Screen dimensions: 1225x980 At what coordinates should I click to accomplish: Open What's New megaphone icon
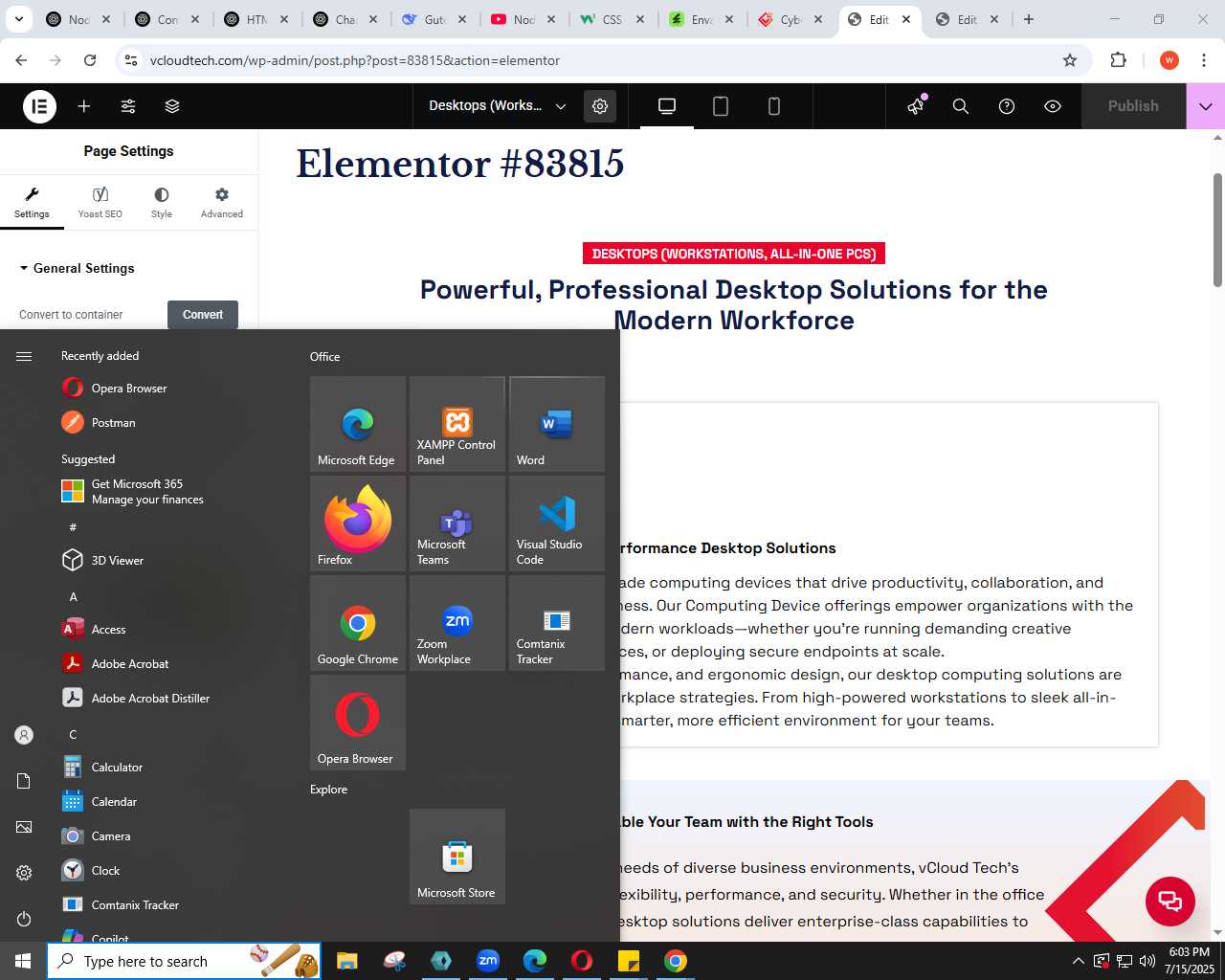point(916,106)
